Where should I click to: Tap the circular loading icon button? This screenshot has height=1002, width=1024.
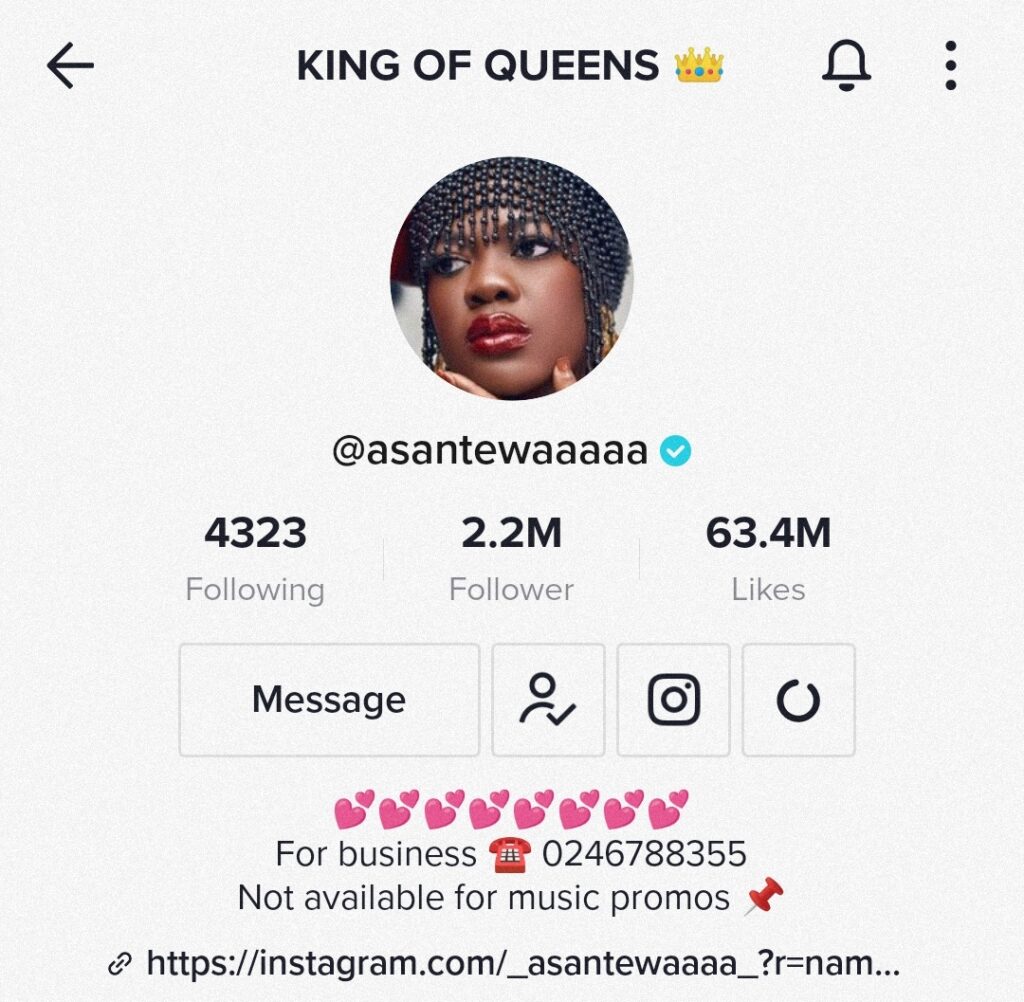click(798, 700)
